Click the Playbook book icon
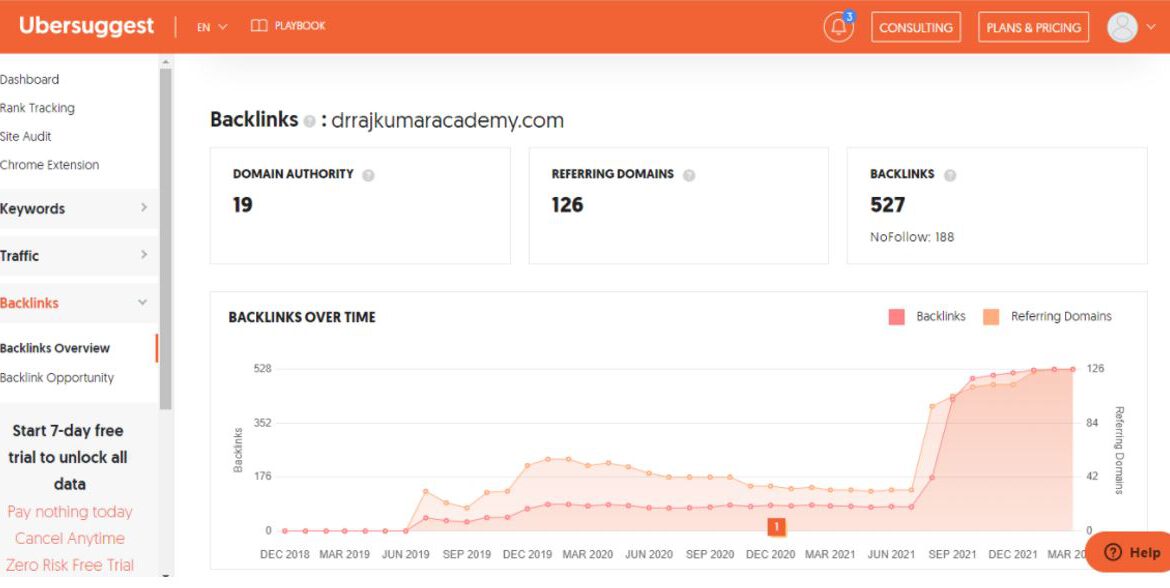 (x=259, y=26)
